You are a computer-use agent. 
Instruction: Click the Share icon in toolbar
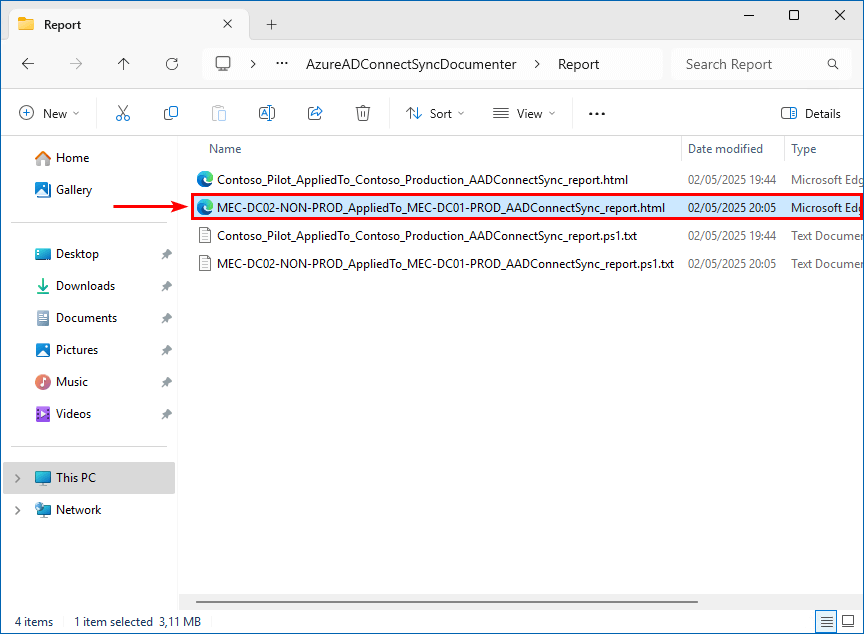pos(315,113)
